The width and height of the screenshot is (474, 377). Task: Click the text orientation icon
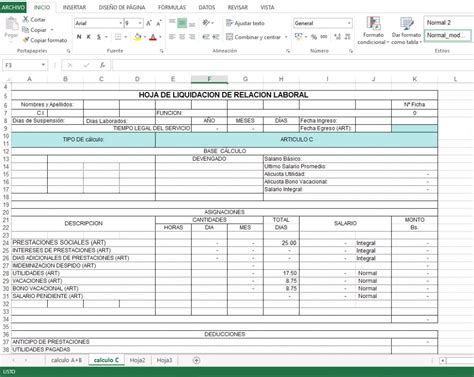pyautogui.click(x=207, y=23)
